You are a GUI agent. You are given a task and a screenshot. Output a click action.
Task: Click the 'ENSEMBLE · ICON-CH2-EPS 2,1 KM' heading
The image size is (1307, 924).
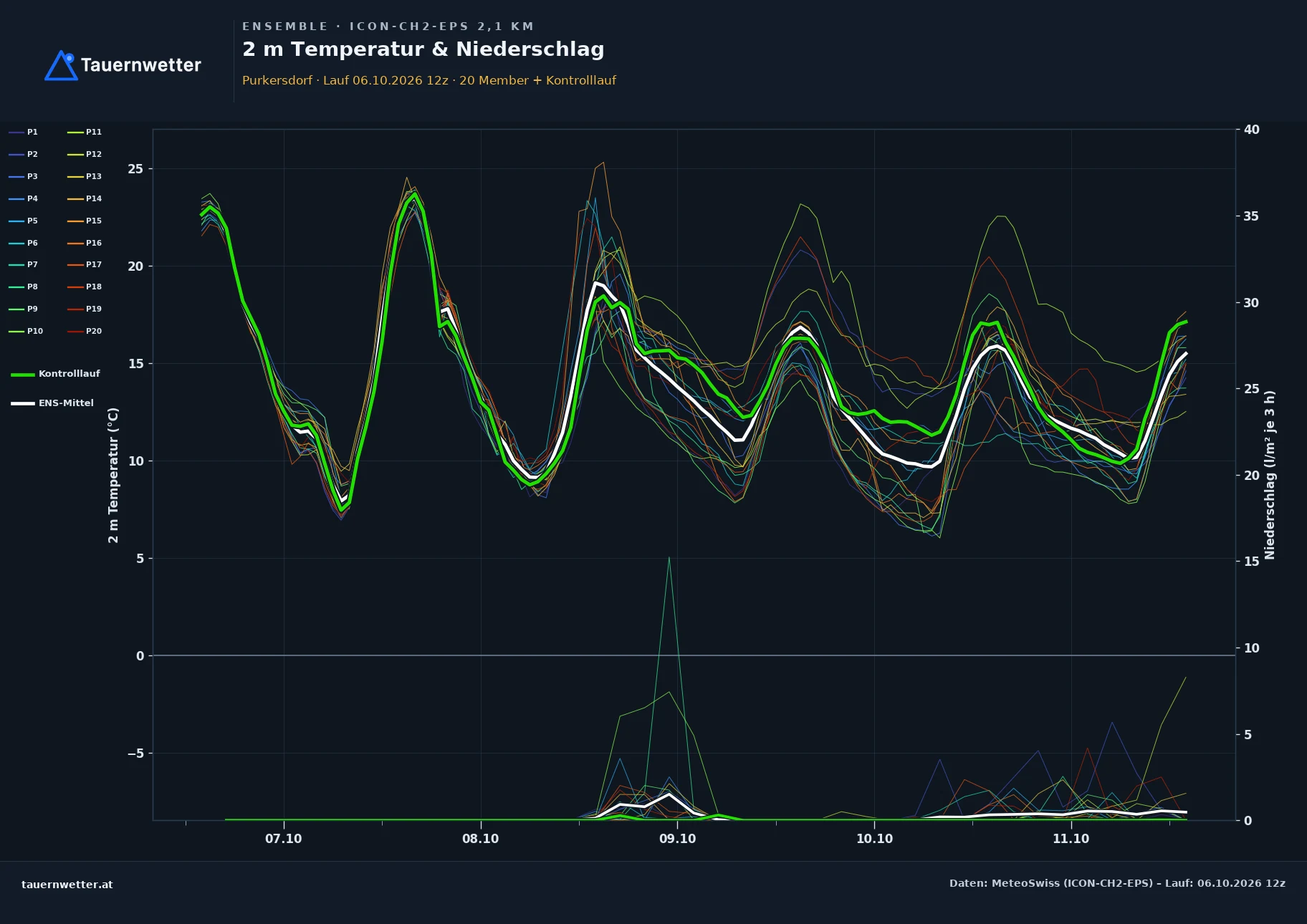click(x=388, y=27)
